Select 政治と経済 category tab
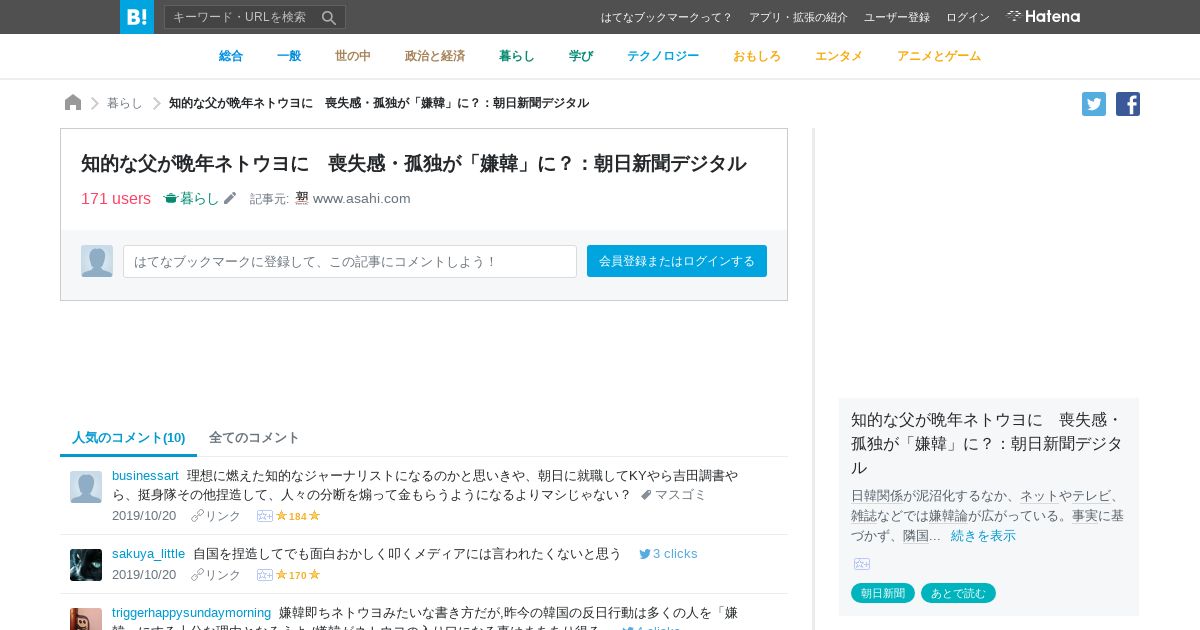This screenshot has height=630, width=1200. pos(435,56)
